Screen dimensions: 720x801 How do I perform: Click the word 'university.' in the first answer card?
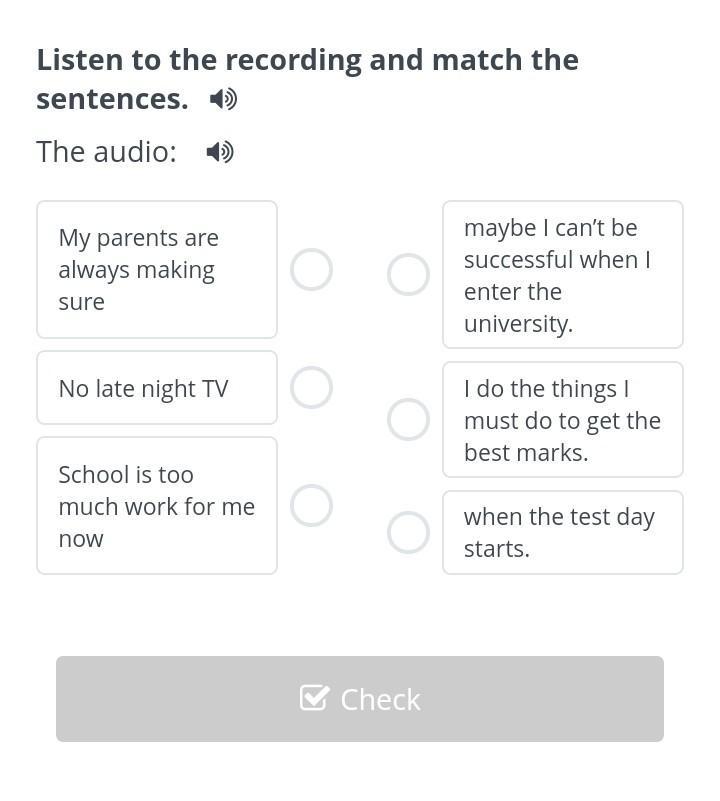(518, 324)
